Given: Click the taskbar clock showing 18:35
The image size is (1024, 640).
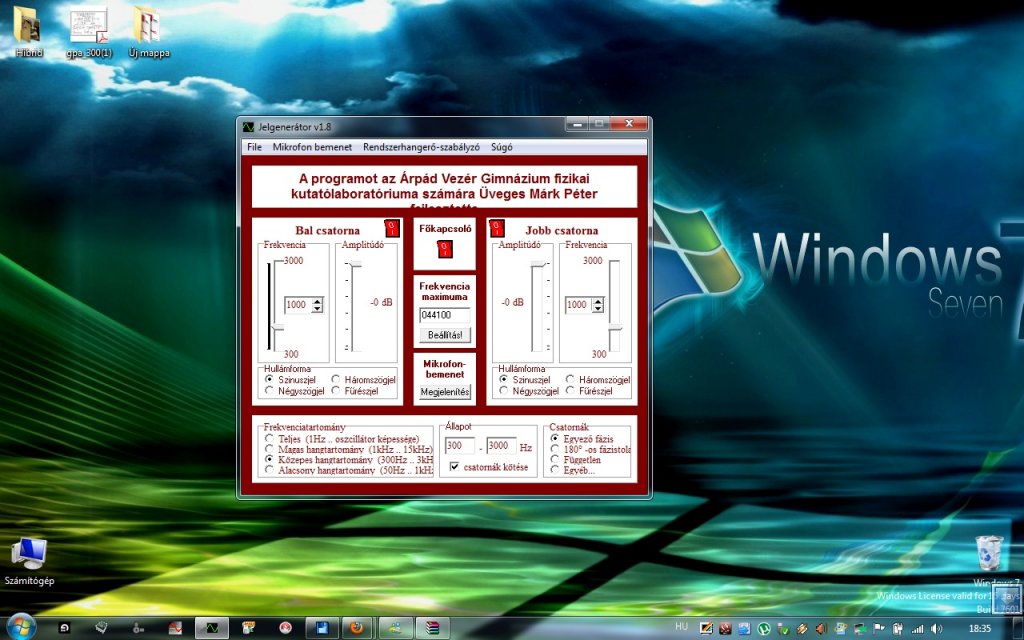Looking at the screenshot, I should coord(980,629).
